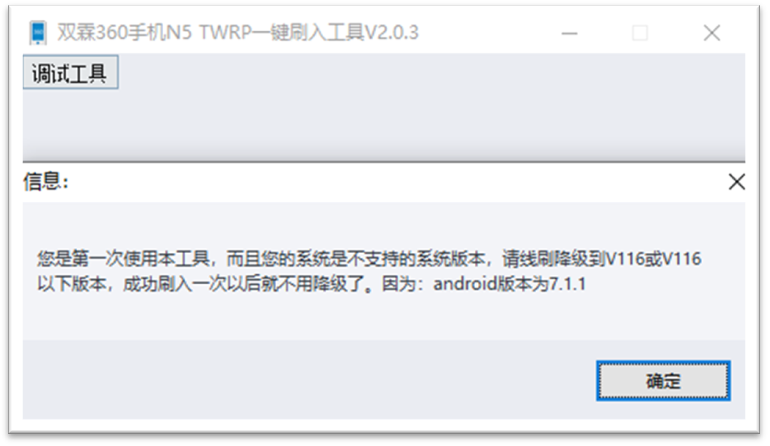770x446 pixels.
Task: Click the dialog footer beside 确定
Action: (309, 380)
